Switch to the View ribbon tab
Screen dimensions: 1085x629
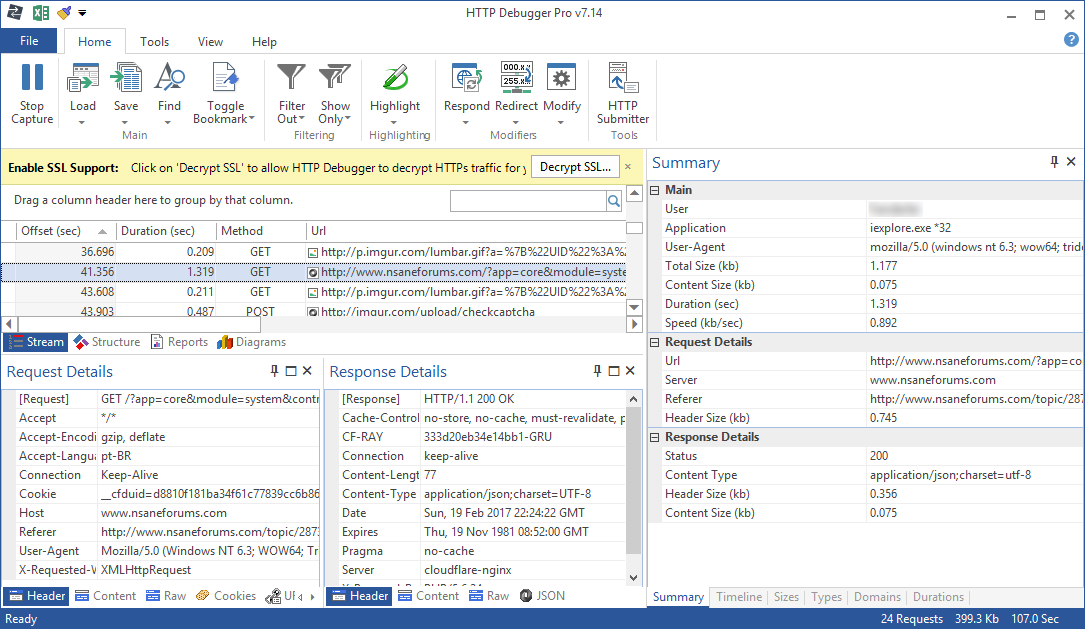click(x=210, y=42)
